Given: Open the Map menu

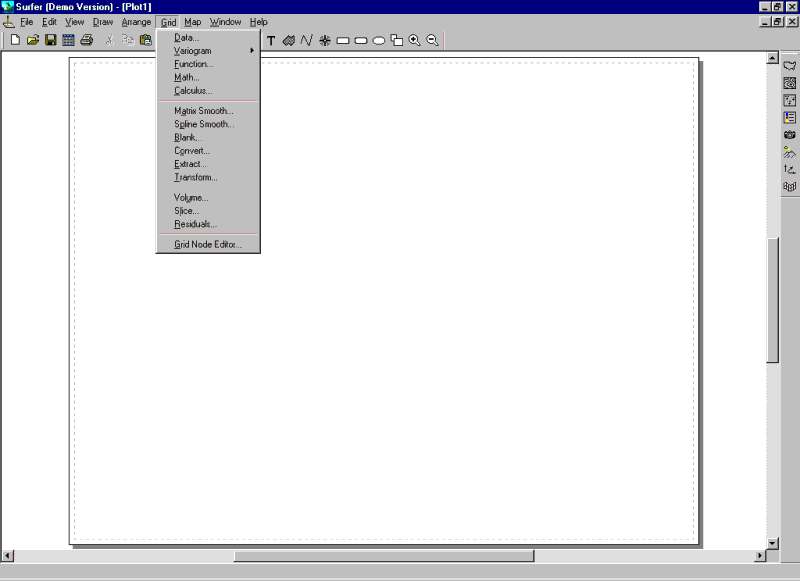Looking at the screenshot, I should pyautogui.click(x=192, y=22).
